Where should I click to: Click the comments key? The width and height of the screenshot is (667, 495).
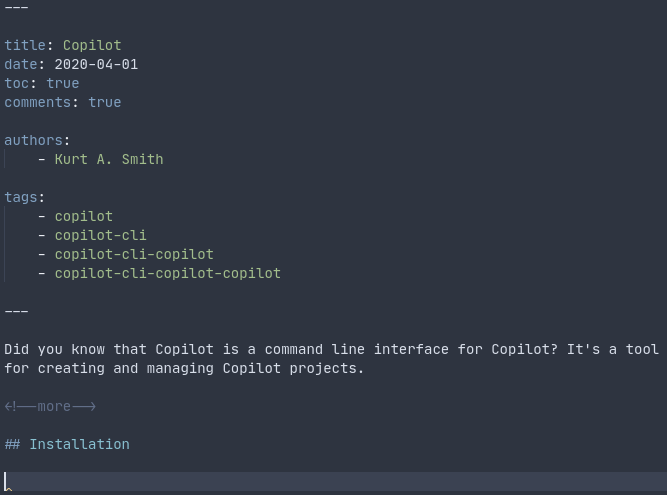click(37, 102)
